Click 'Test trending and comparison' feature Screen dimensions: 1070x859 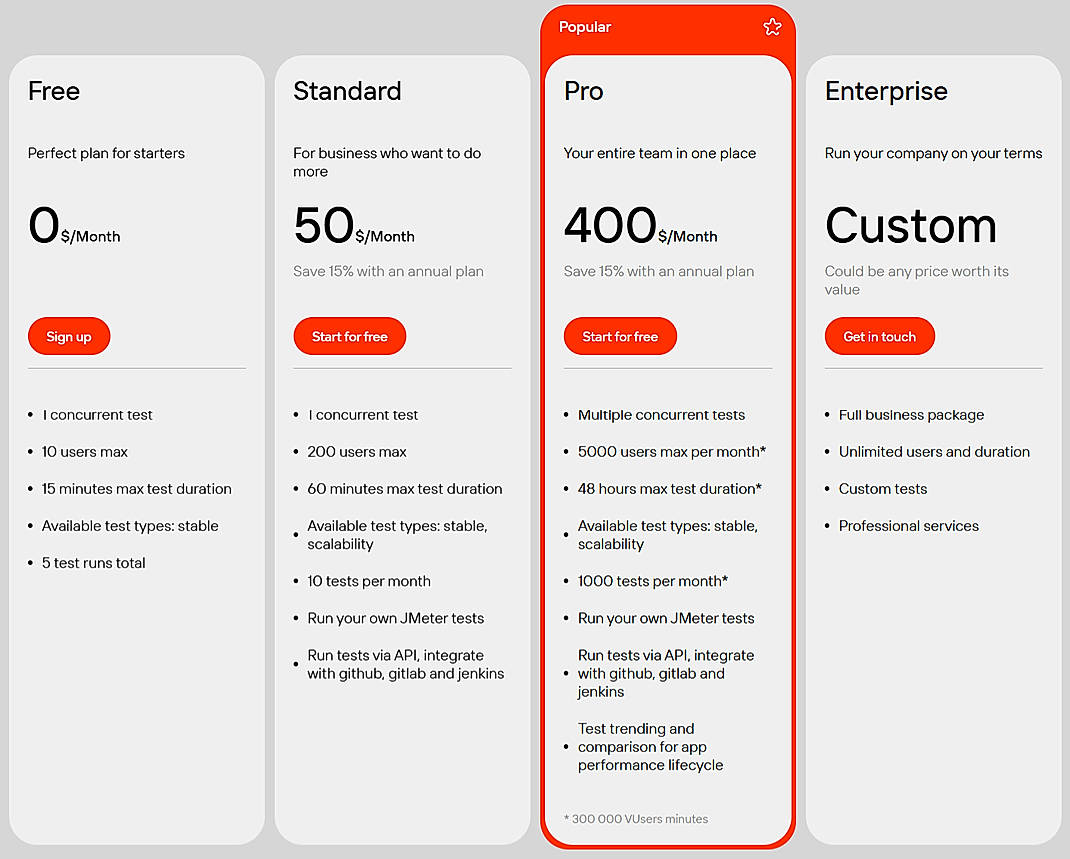650,747
